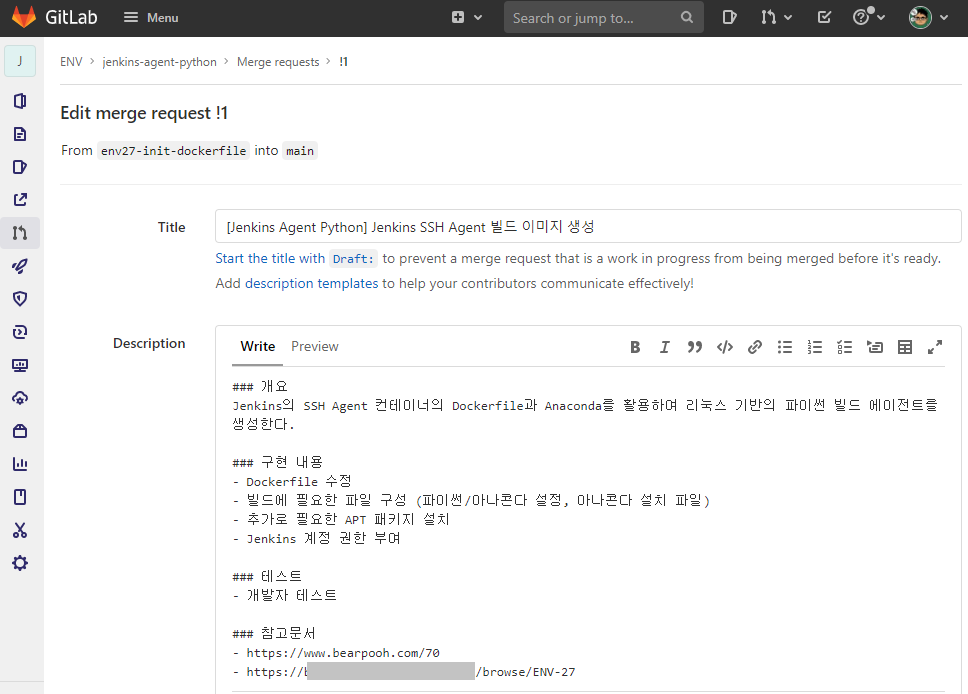Click the GitLab logo home link
Viewport: 968px width, 694px height.
coord(54,17)
